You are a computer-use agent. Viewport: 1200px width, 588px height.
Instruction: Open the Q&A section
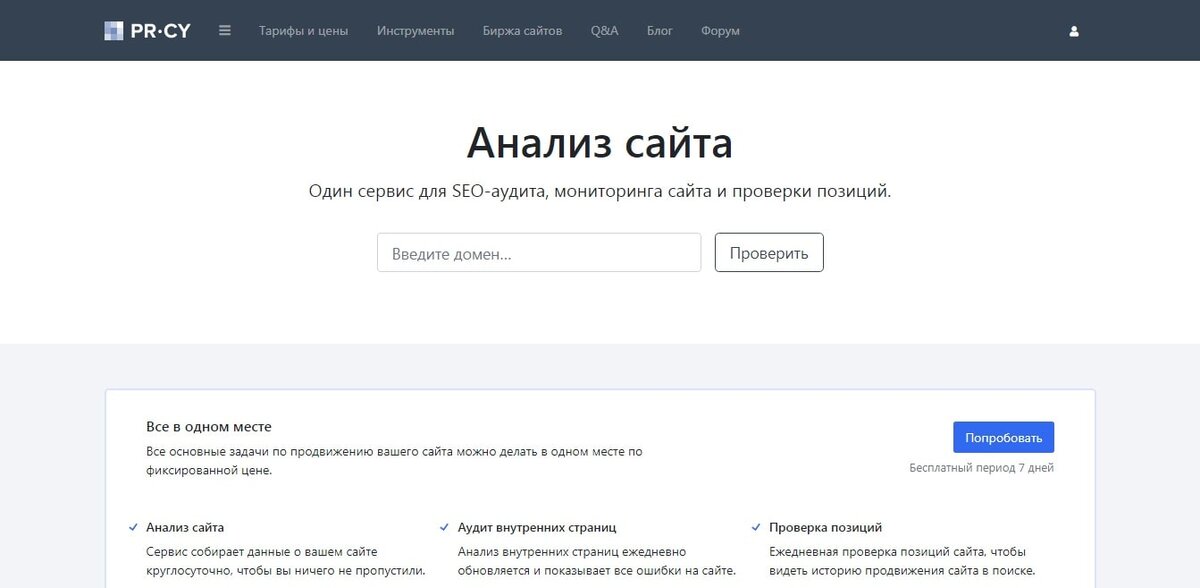[604, 31]
